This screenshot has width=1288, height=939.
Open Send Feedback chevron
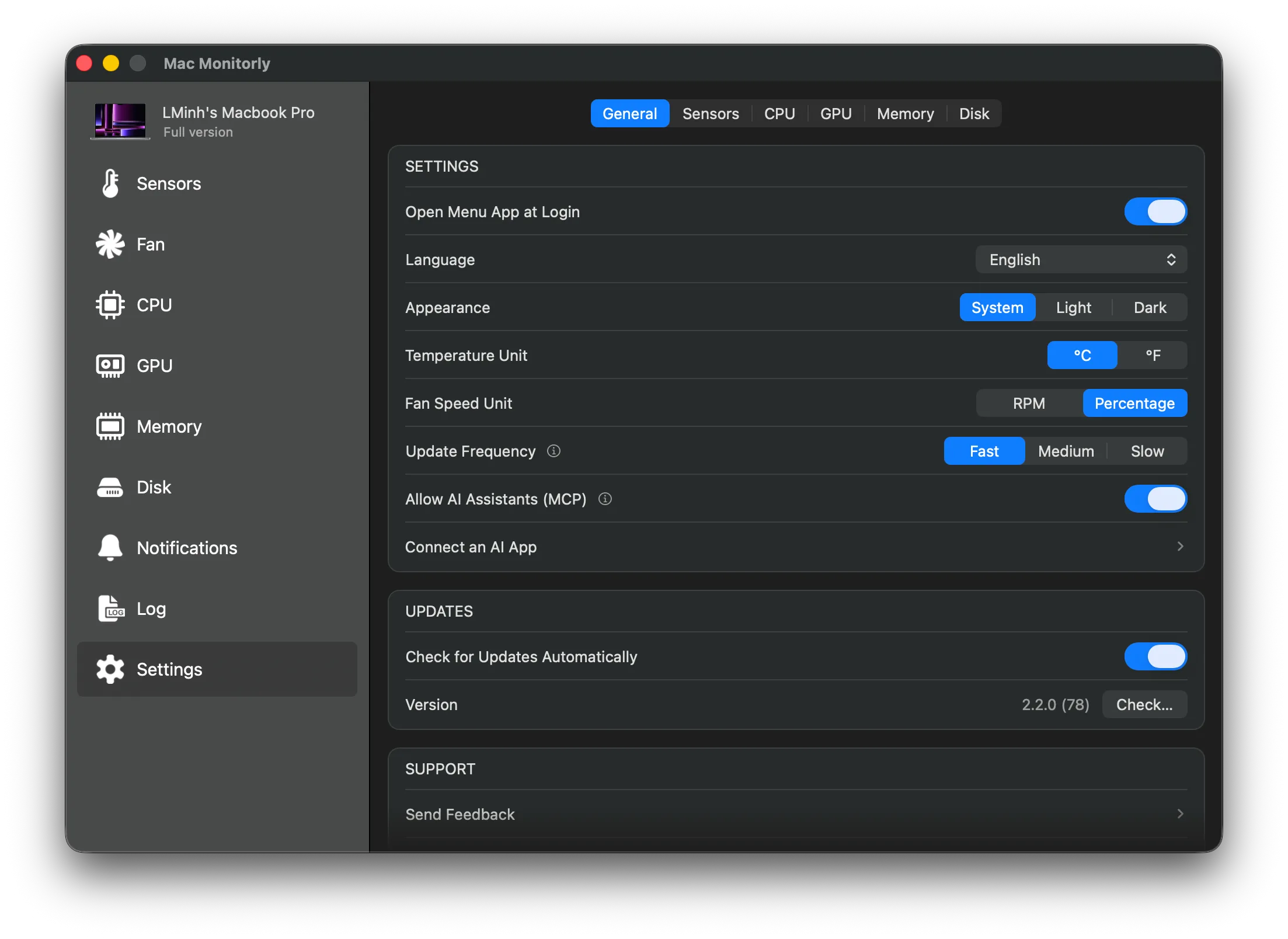[1180, 814]
